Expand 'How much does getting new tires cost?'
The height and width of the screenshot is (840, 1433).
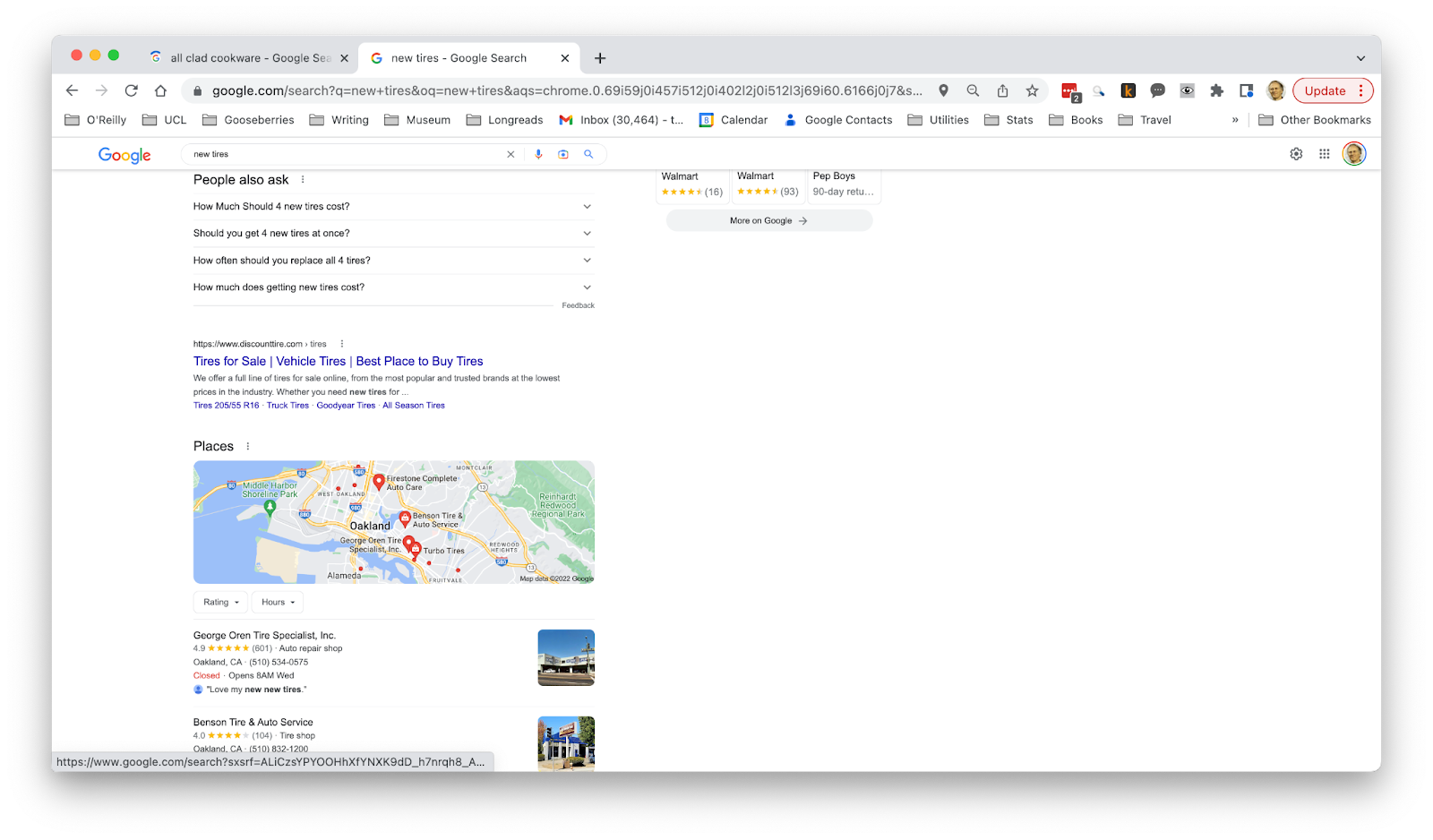tap(393, 287)
